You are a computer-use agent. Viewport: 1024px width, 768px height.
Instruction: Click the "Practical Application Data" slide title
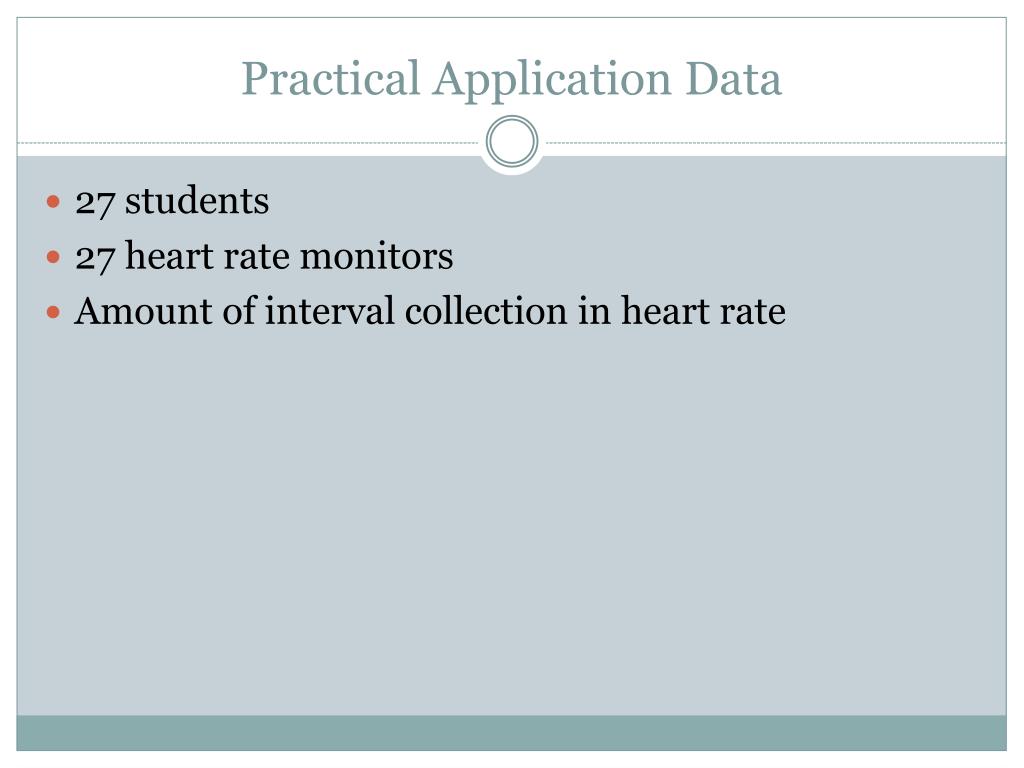coord(511,80)
